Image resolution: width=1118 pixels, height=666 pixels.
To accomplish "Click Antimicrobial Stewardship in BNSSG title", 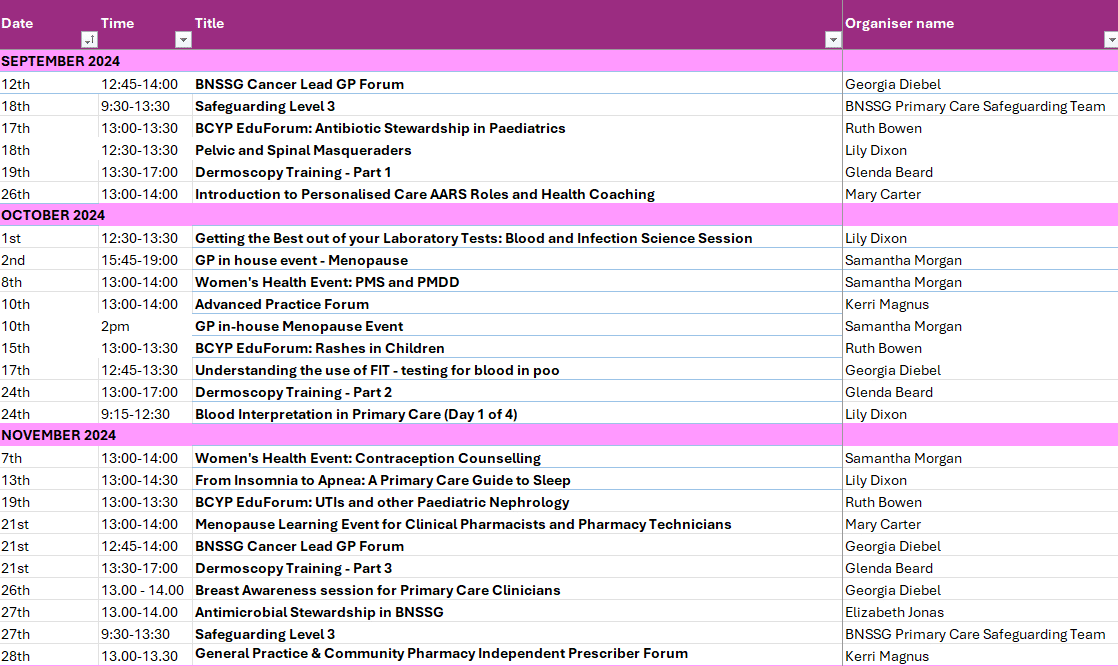I will tap(319, 612).
